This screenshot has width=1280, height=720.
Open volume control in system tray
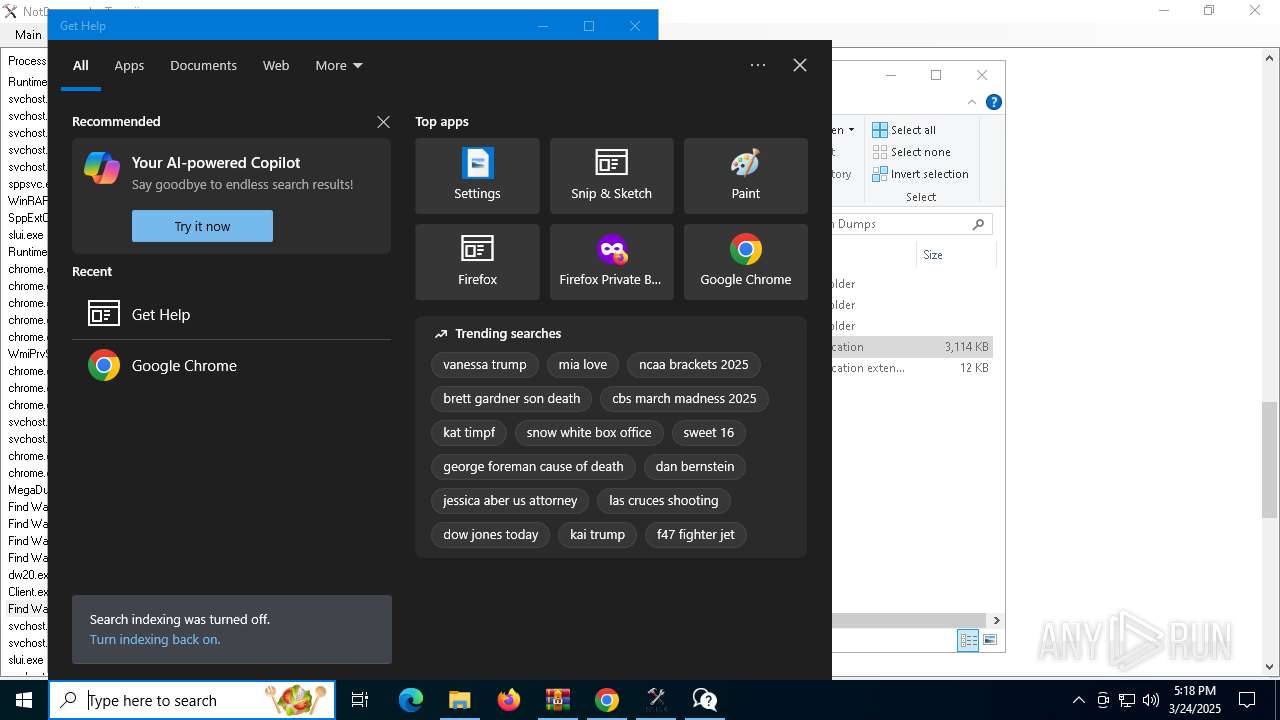1151,700
